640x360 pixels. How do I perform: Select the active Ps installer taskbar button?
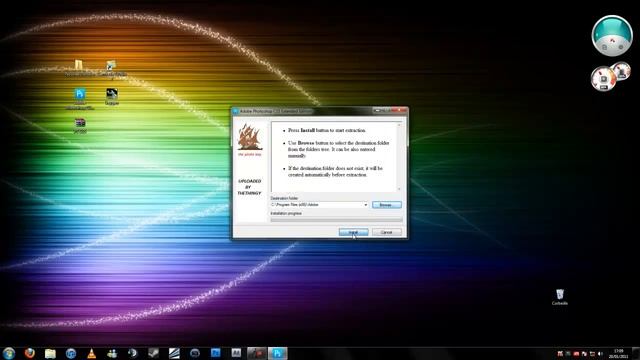278,353
